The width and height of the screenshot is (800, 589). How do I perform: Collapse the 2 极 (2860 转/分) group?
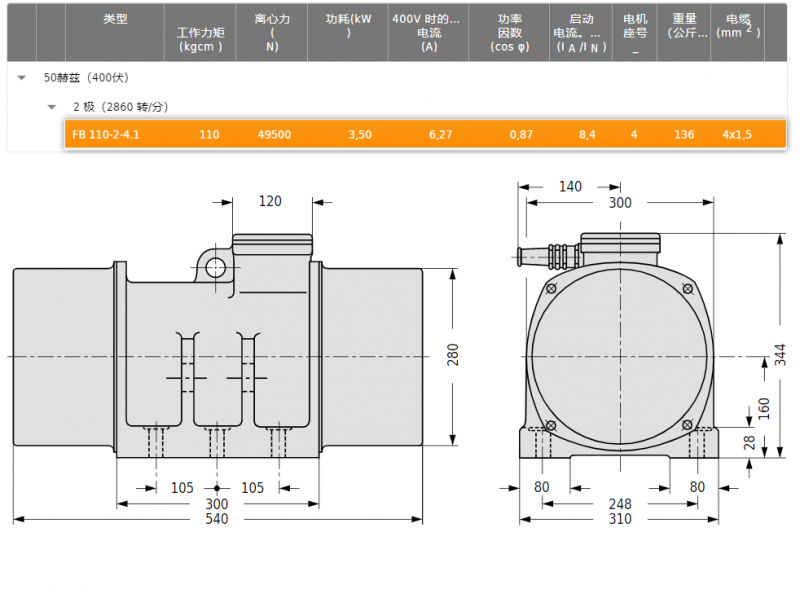coord(52,107)
